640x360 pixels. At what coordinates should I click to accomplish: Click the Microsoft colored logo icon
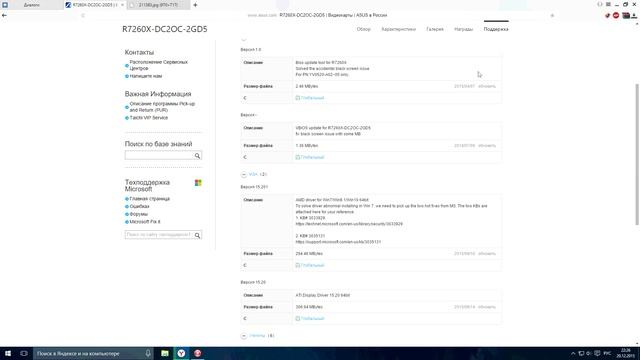click(198, 183)
